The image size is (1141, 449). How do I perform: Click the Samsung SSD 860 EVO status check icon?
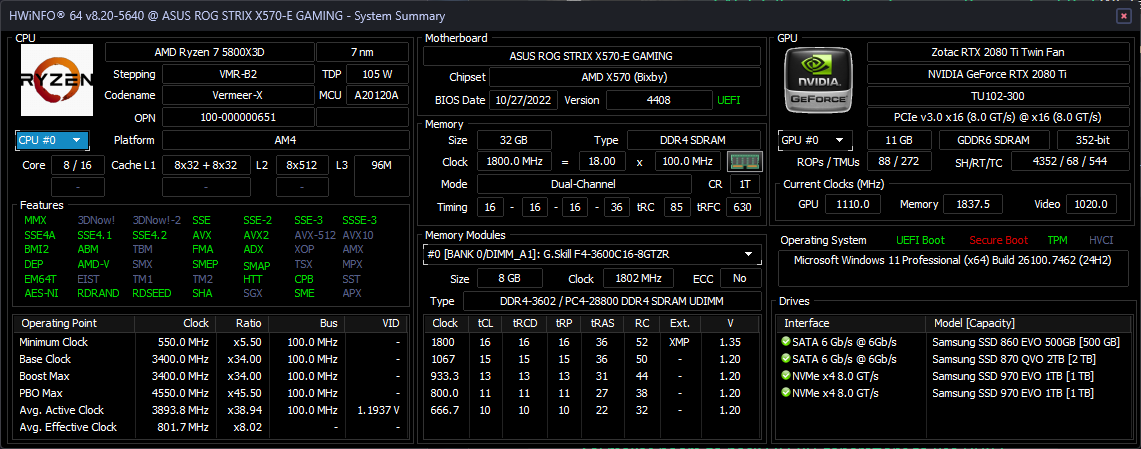pos(785,341)
